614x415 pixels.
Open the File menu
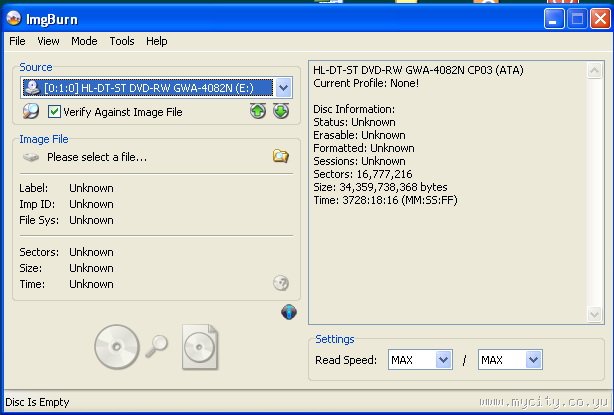pos(17,41)
